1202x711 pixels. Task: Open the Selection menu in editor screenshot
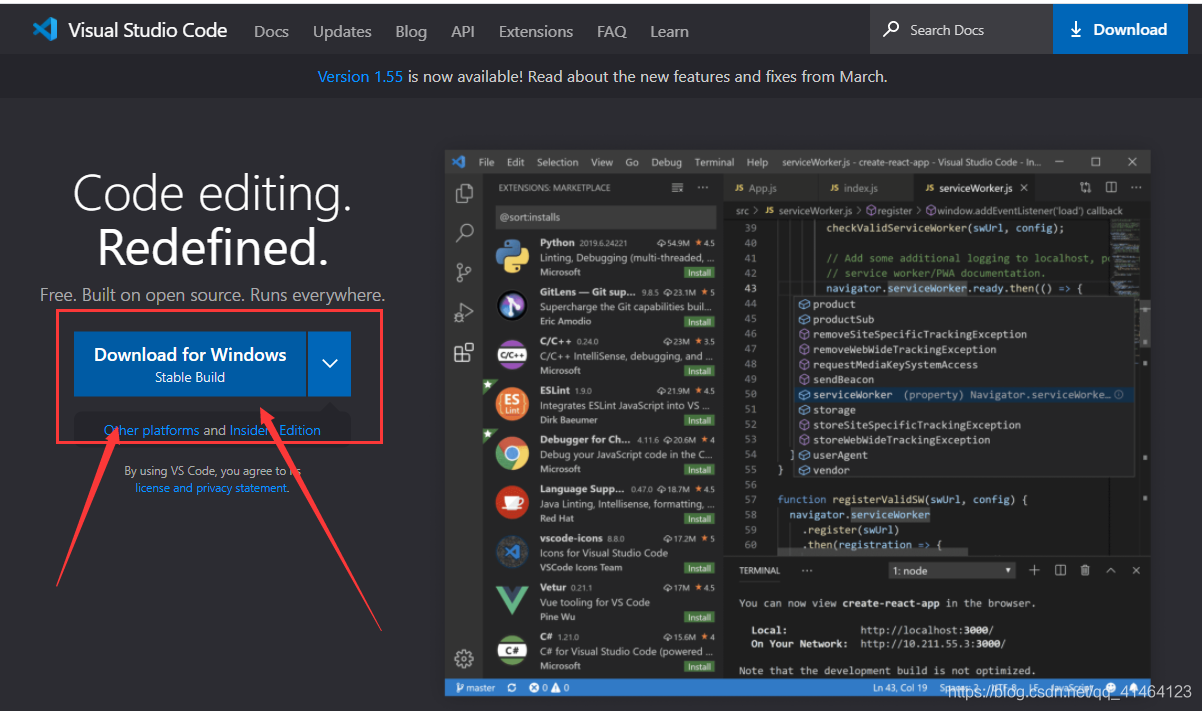pos(557,162)
